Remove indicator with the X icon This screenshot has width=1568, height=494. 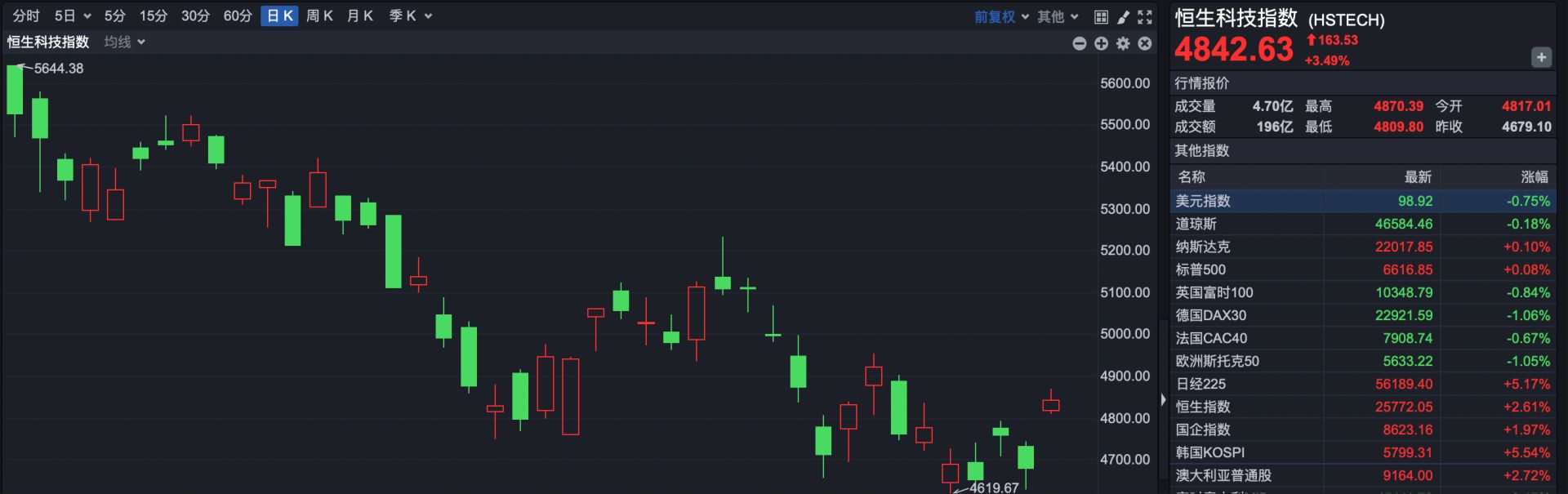pyautogui.click(x=1145, y=43)
